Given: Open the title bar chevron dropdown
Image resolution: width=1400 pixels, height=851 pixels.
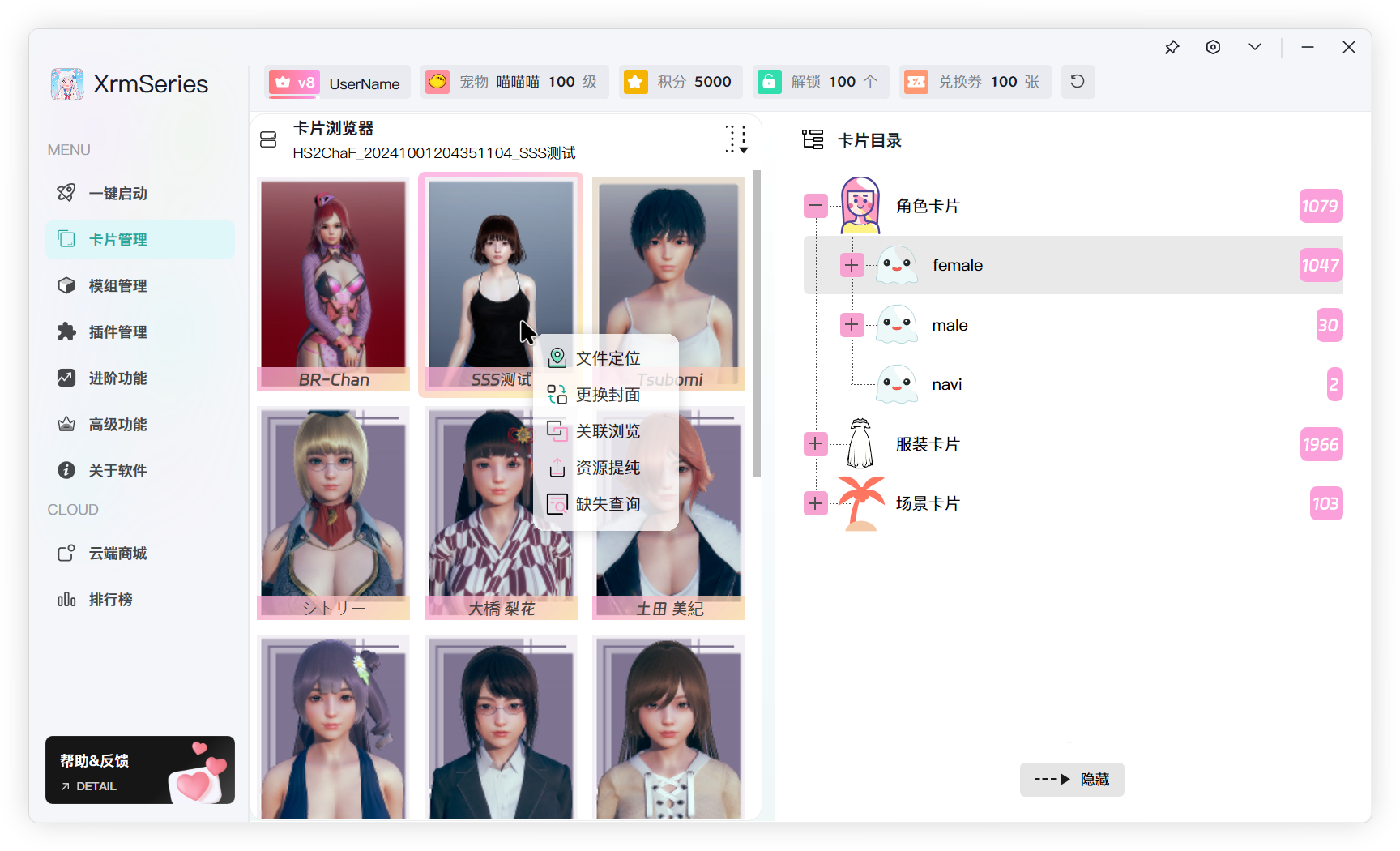Looking at the screenshot, I should (1254, 47).
